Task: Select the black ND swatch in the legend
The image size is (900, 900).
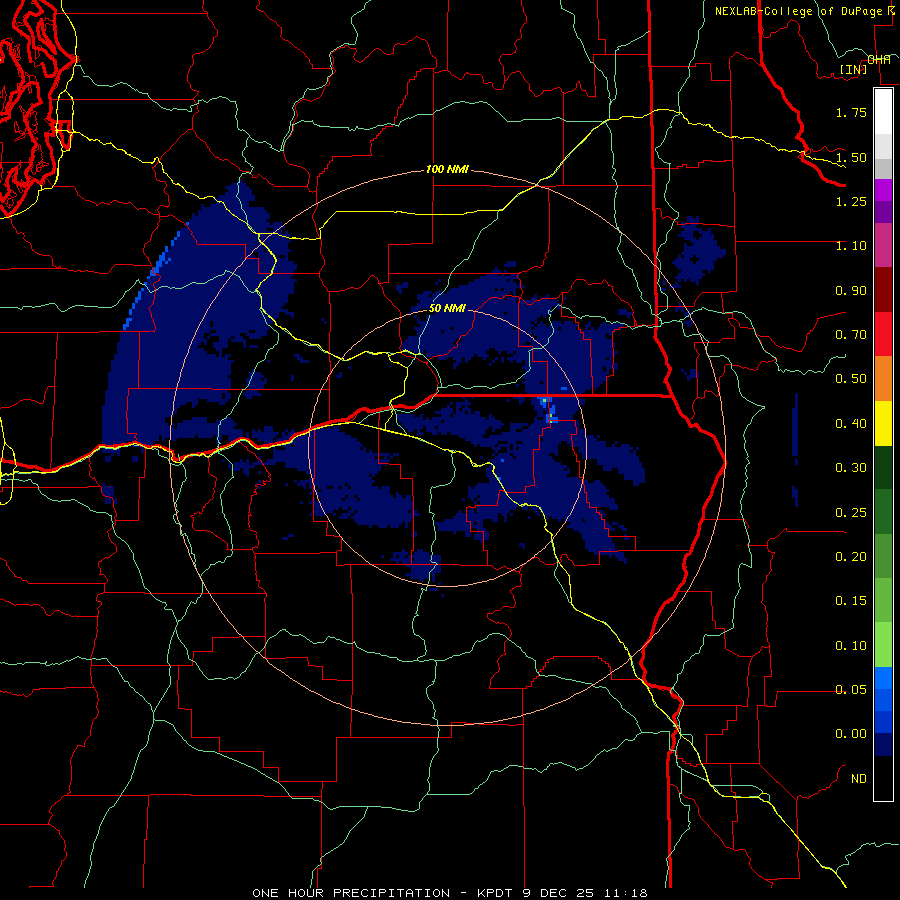Action: coord(883,778)
